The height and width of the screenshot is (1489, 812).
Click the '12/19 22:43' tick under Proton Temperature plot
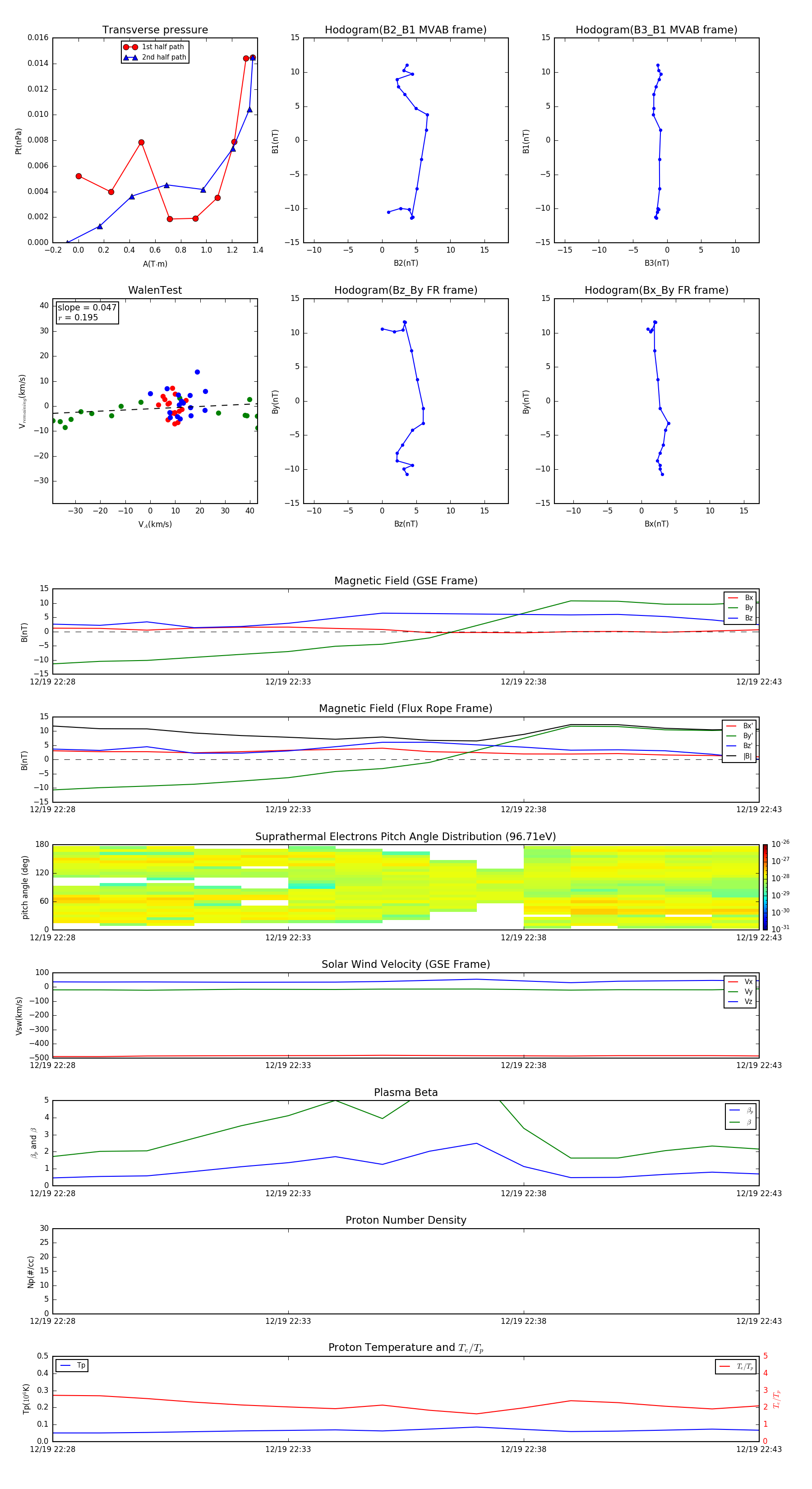pos(758,1449)
